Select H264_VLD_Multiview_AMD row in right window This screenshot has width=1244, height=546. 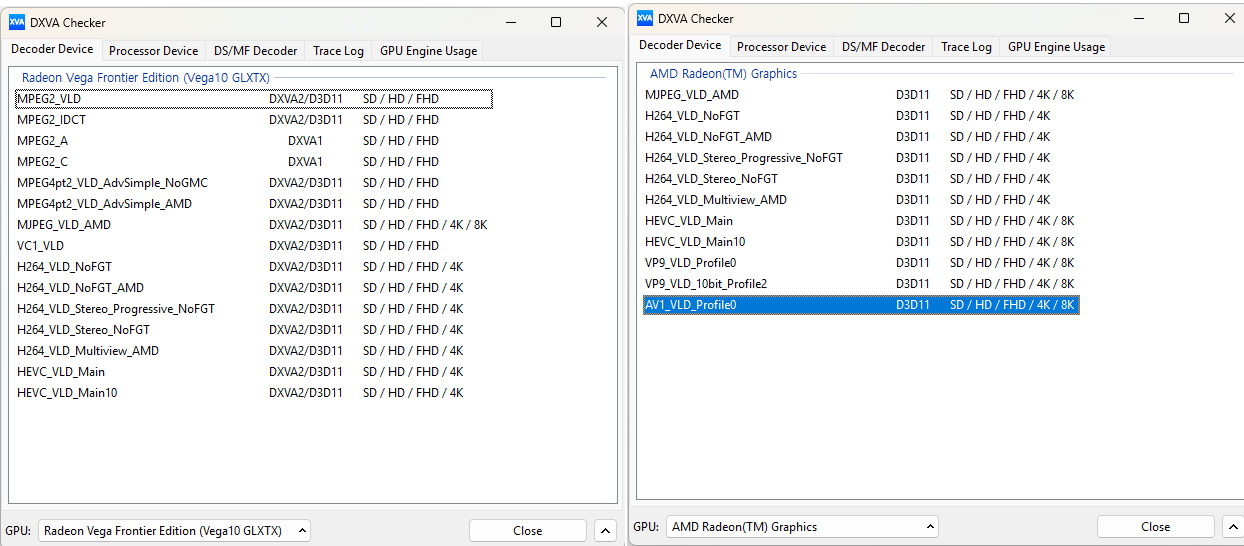coord(861,200)
